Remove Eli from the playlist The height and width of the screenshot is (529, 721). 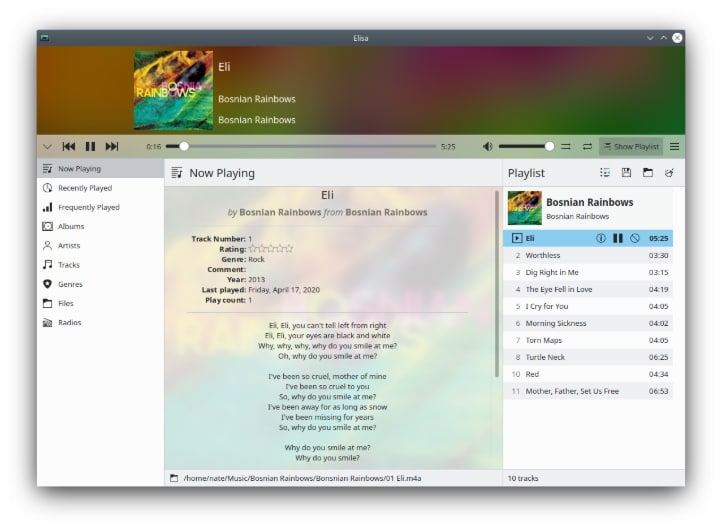pyautogui.click(x=635, y=238)
